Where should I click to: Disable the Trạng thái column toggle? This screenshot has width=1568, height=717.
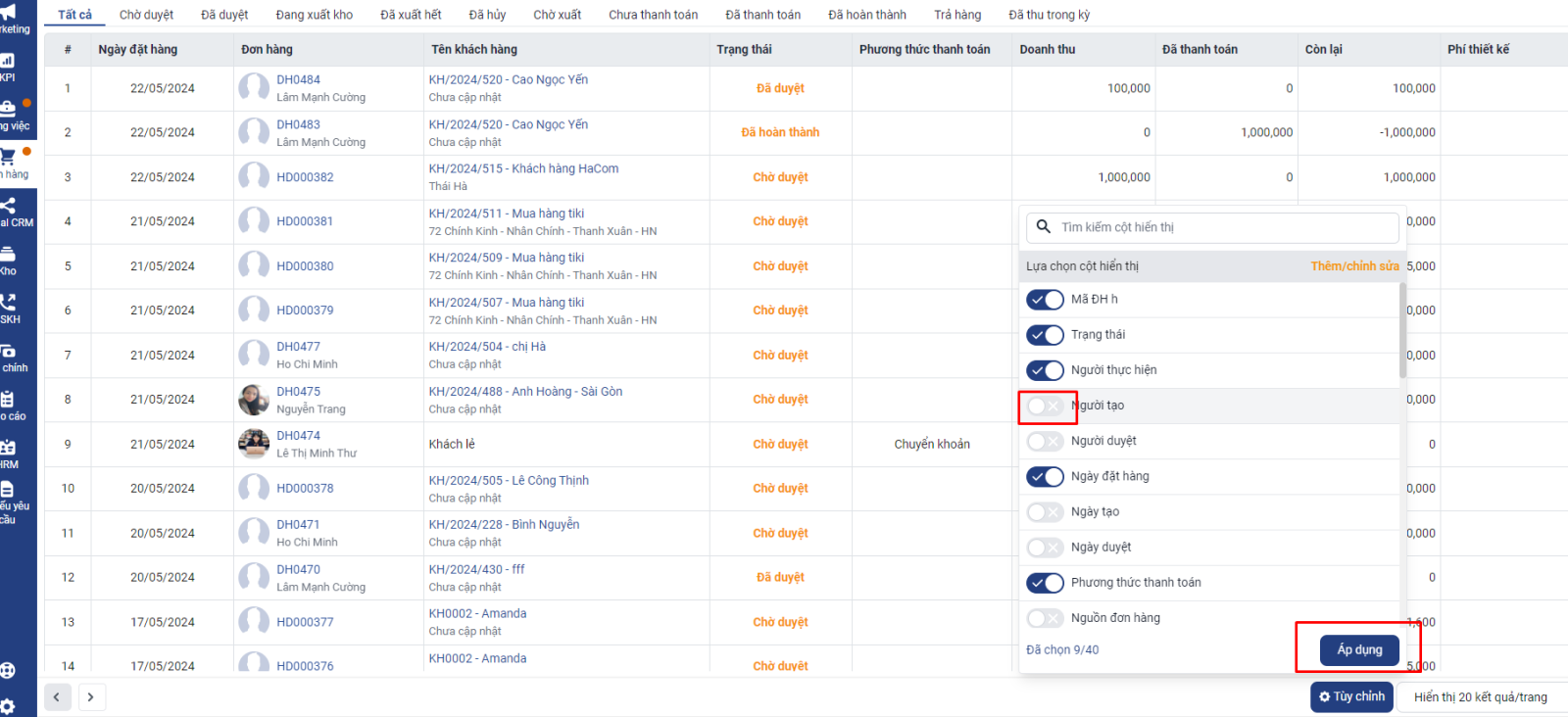point(1045,335)
